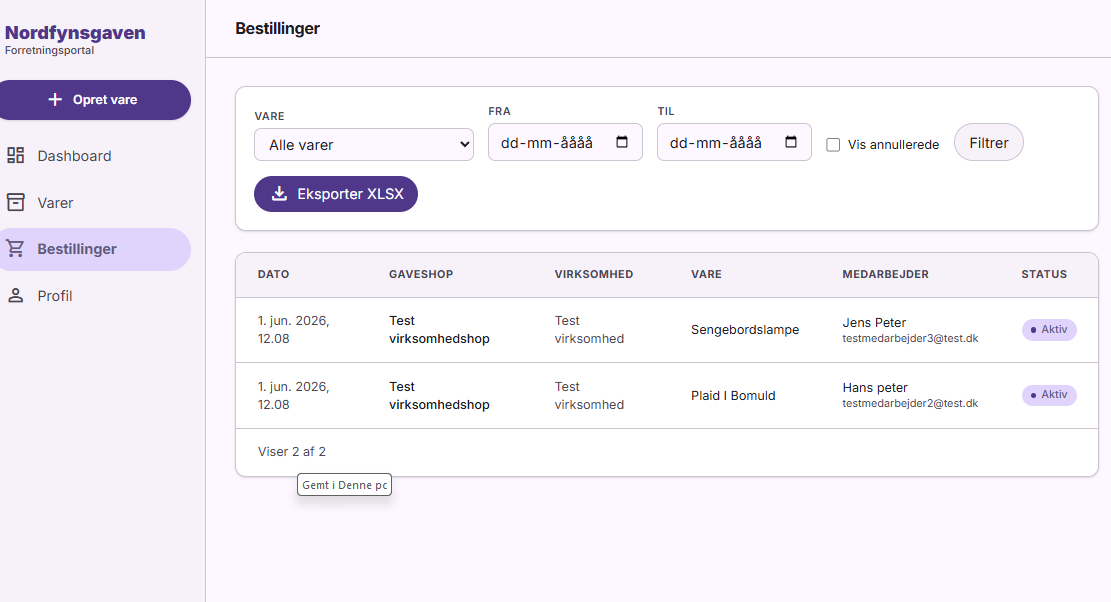This screenshot has width=1111, height=602.
Task: Focus the Fra date input field
Action: click(x=565, y=142)
